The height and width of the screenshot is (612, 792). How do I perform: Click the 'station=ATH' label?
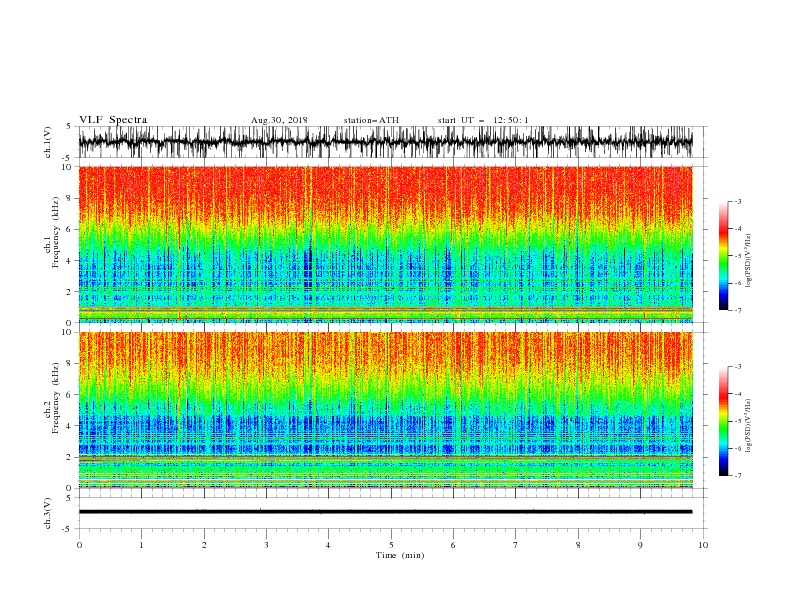[371, 120]
